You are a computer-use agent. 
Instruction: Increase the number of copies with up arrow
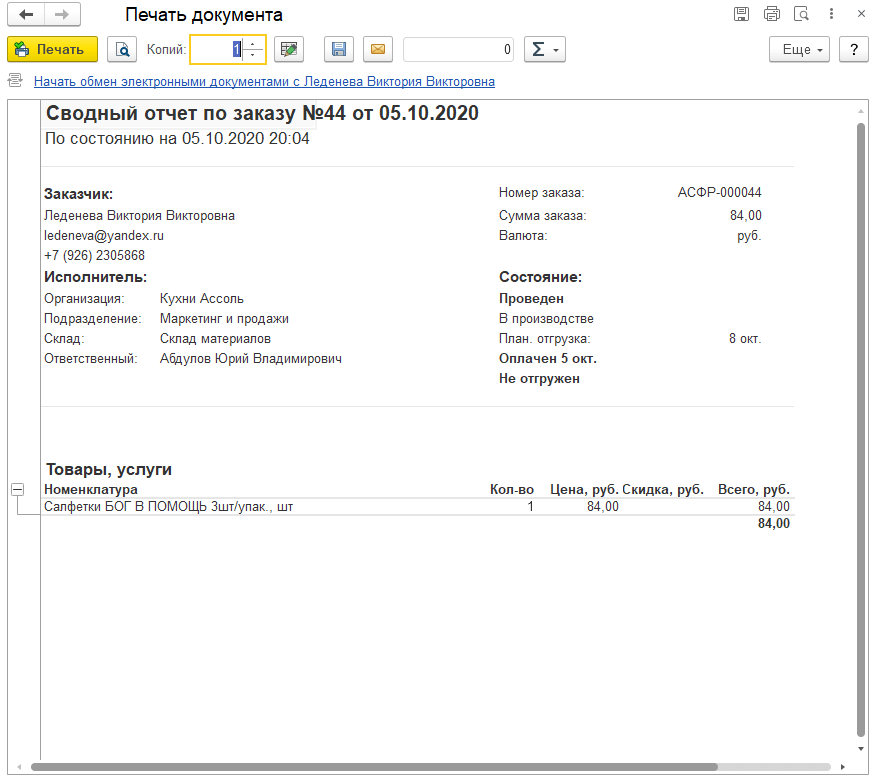253,44
